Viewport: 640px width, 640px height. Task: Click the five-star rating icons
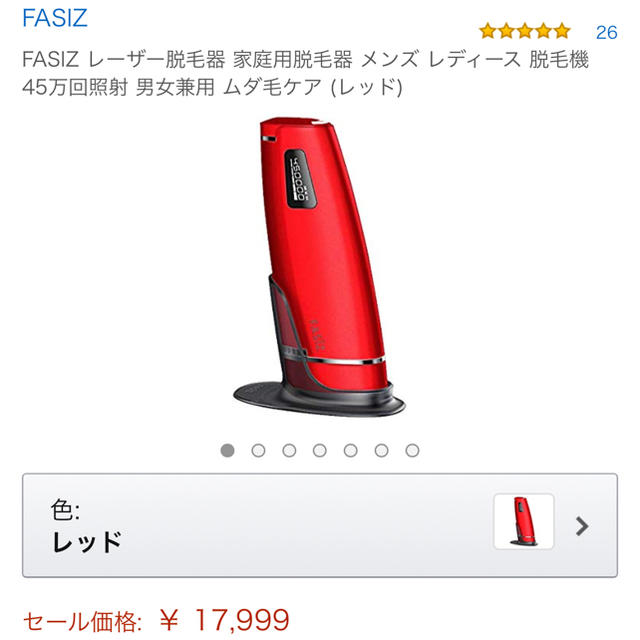[x=524, y=31]
